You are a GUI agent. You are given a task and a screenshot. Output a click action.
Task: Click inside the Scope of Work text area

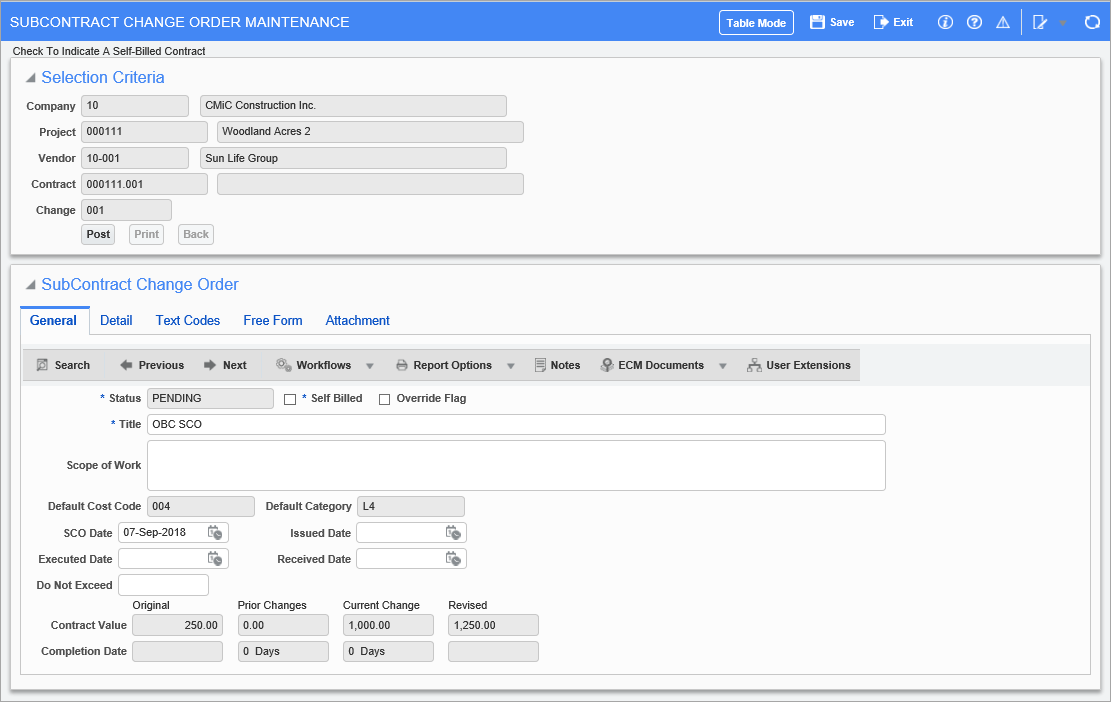516,465
